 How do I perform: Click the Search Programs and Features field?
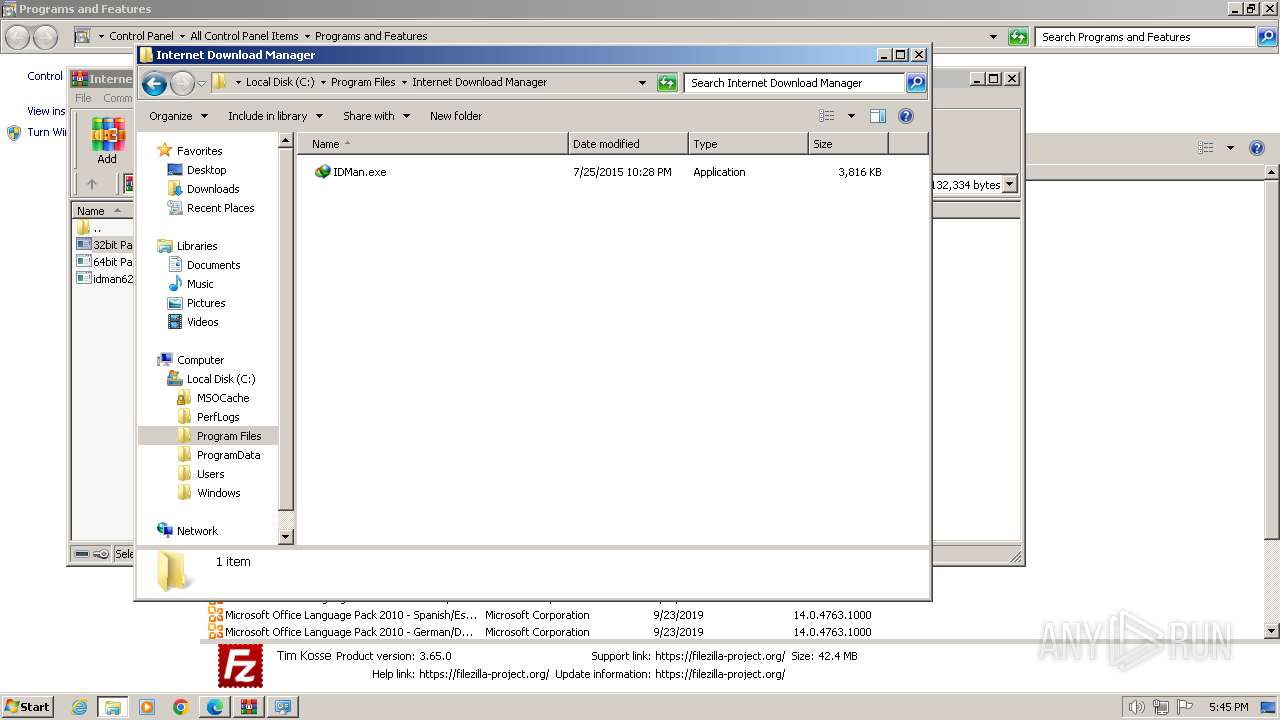1146,37
